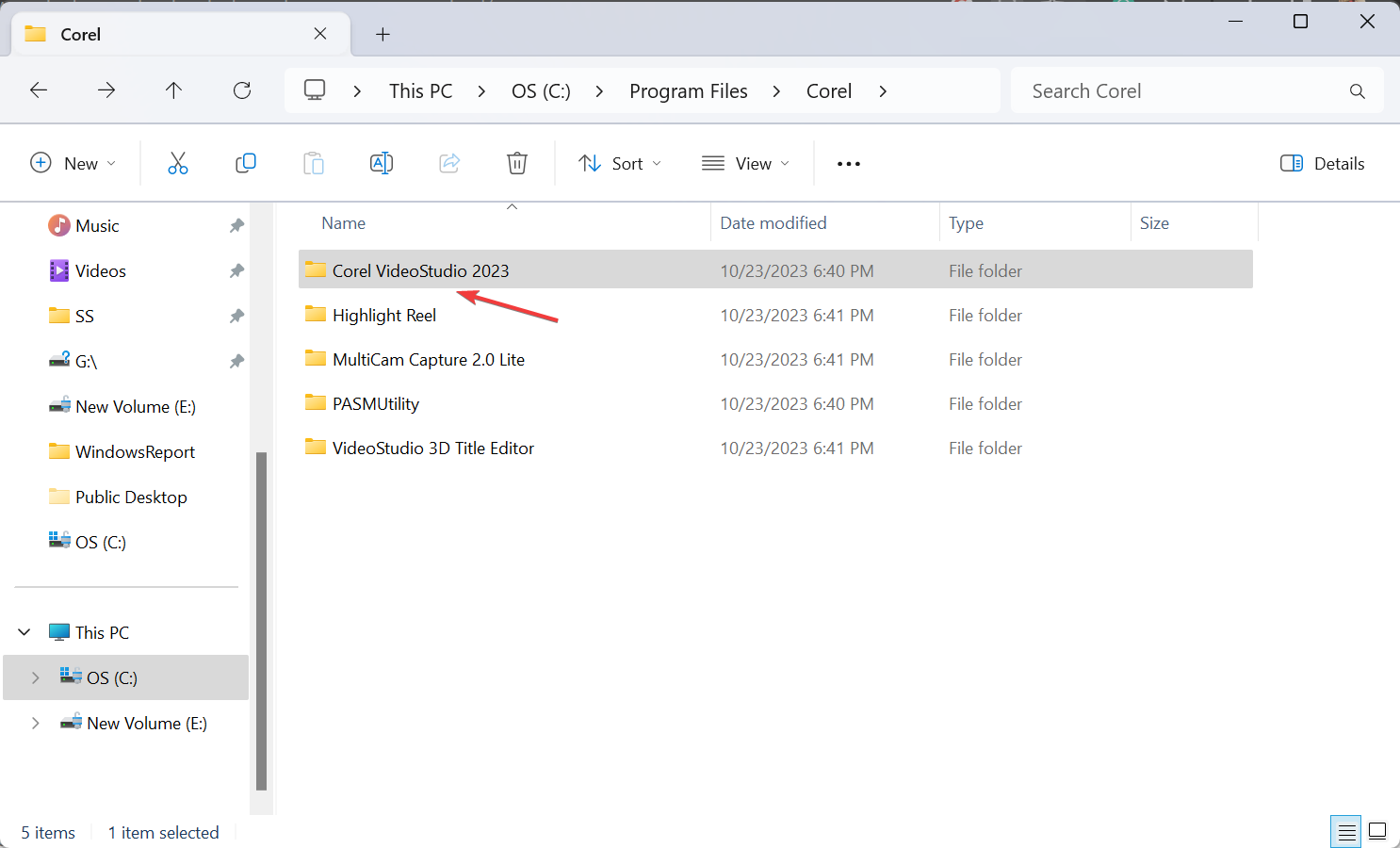Click the Rename icon in toolbar
The height and width of the screenshot is (848, 1400).
click(x=382, y=163)
